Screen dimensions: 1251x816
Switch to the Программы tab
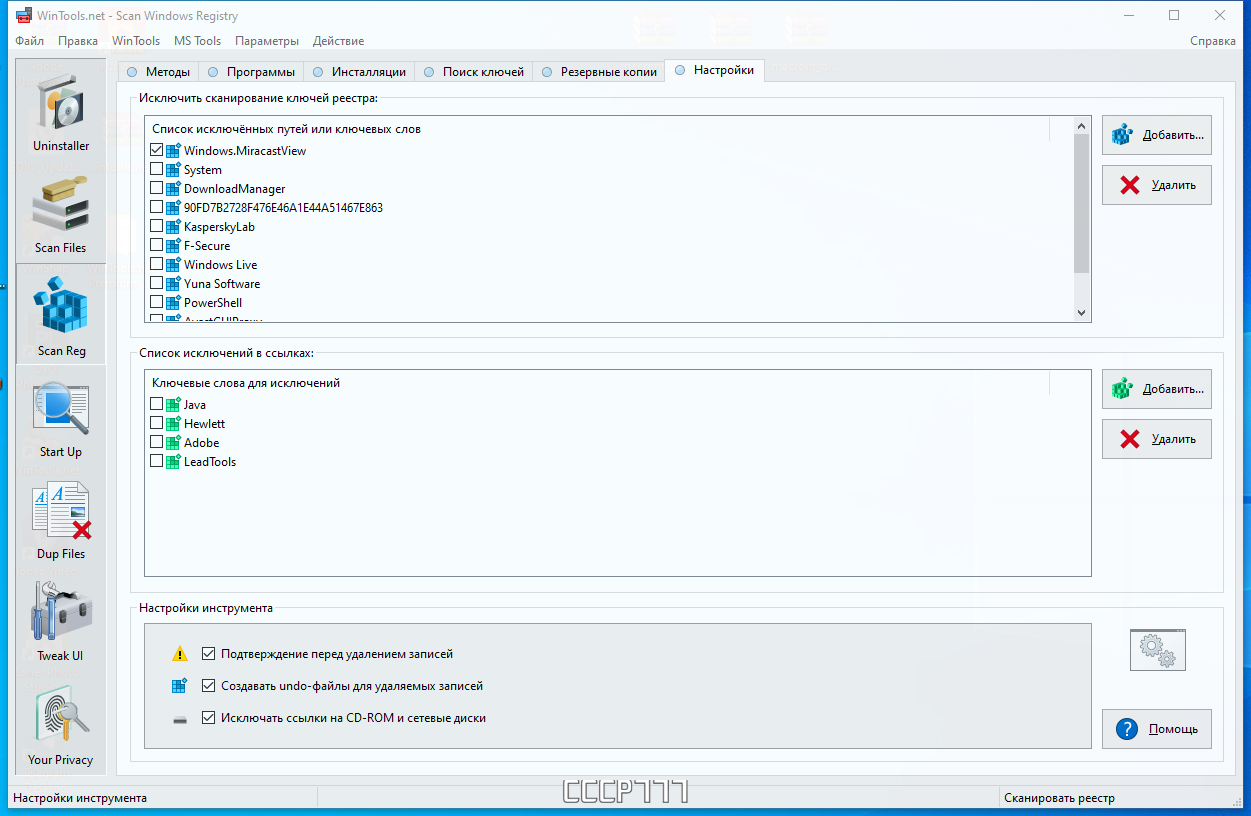[x=251, y=72]
